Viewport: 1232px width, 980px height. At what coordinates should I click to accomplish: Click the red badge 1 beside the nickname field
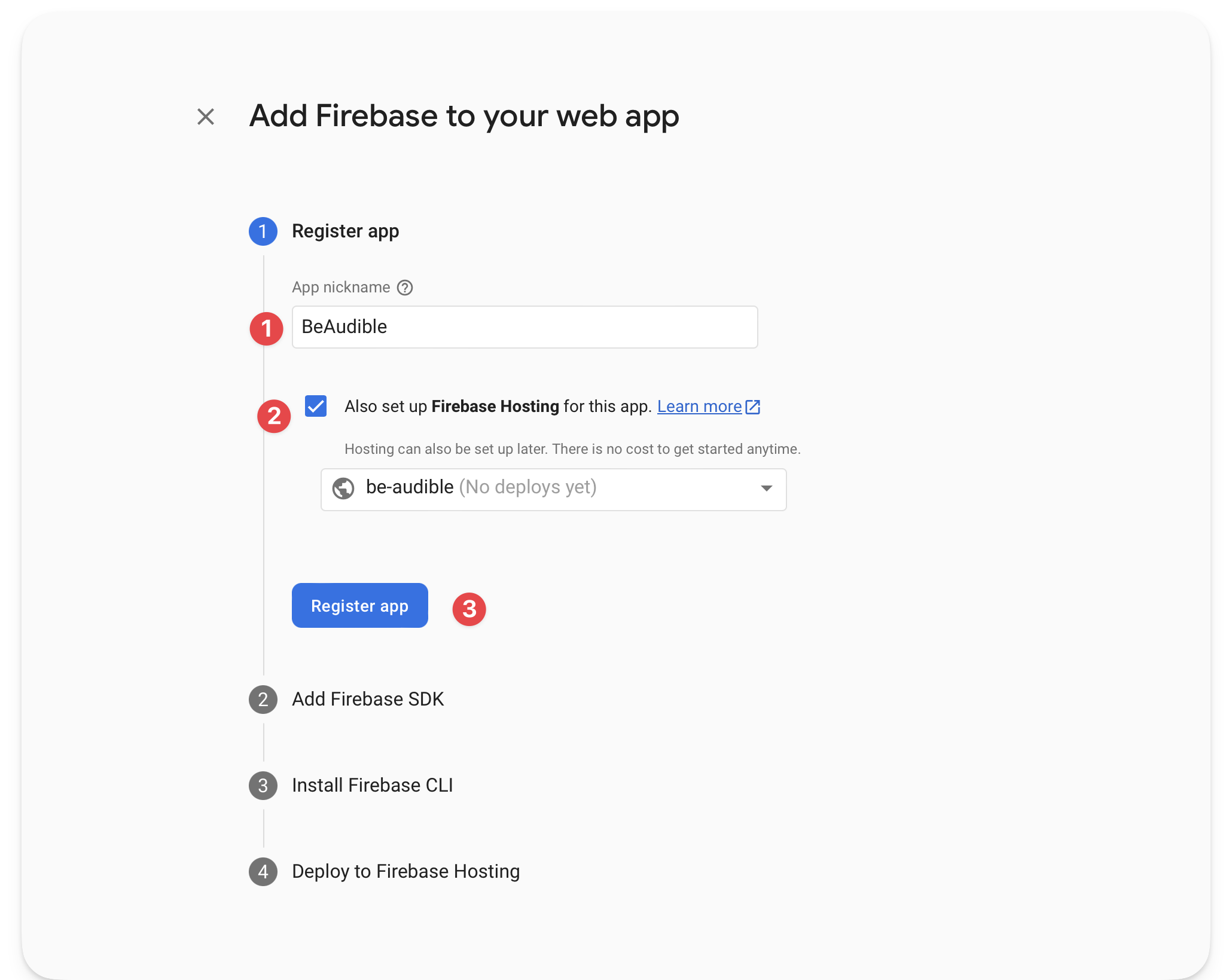[267, 328]
